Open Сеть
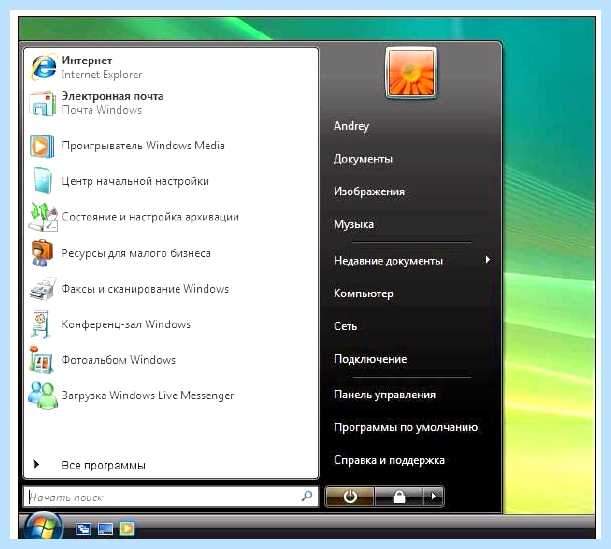The image size is (611, 549). [345, 326]
